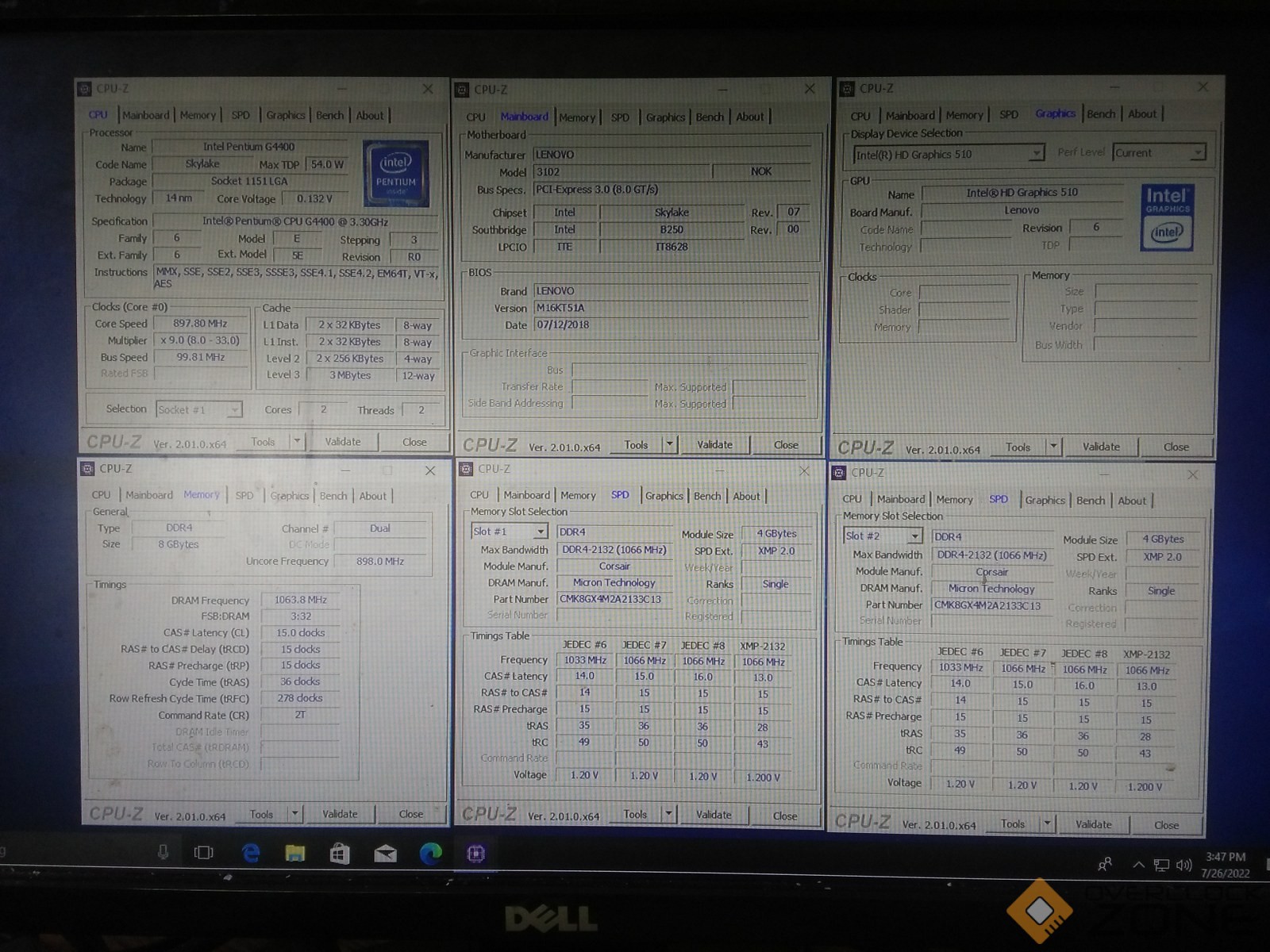Open Mail app from the taskbar
This screenshot has width=1270, height=952.
pos(385,854)
